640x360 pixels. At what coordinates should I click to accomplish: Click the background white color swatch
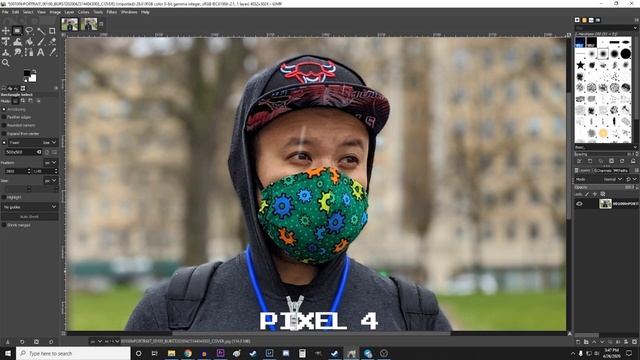coord(33,78)
